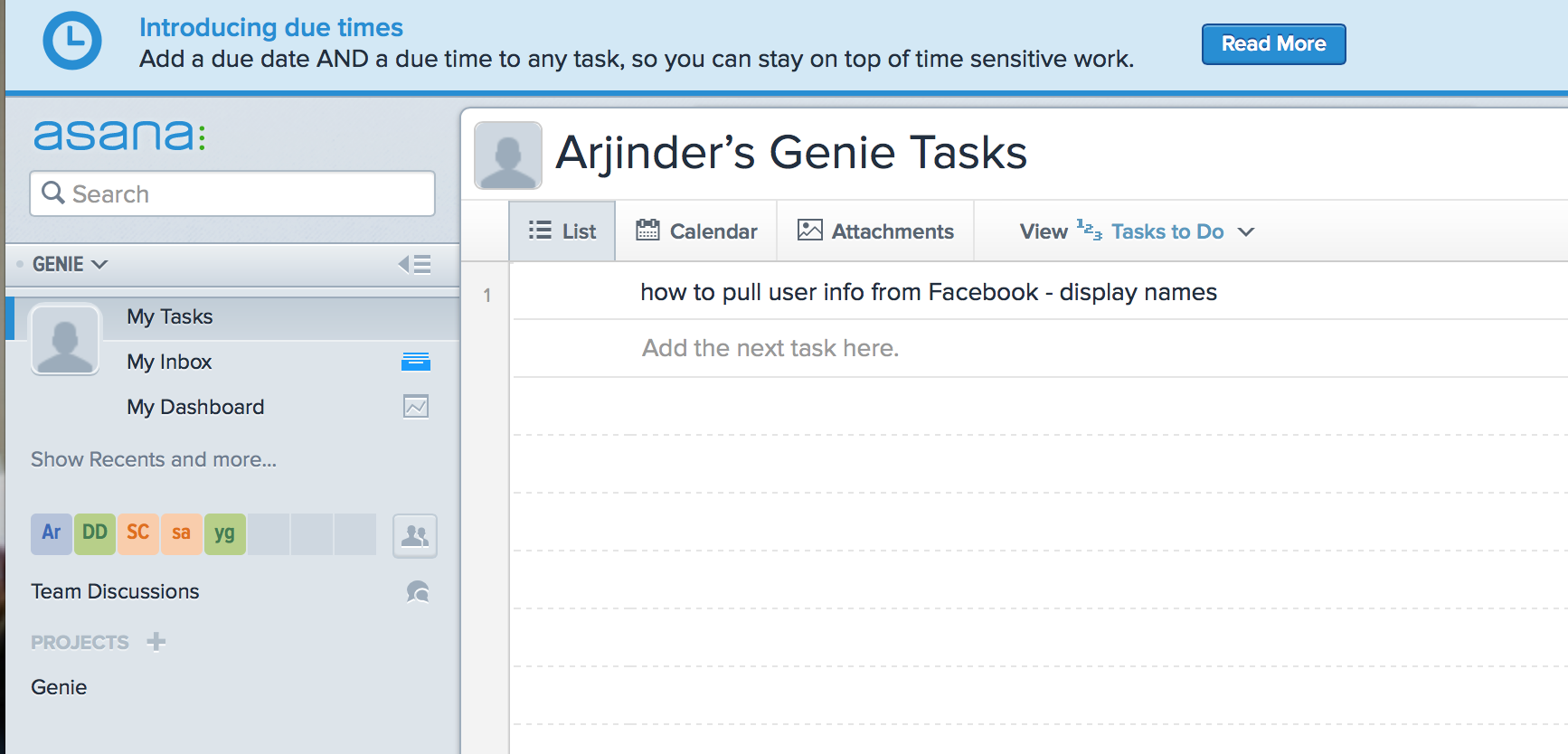Switch to the Attachments tab

pyautogui.click(x=875, y=231)
